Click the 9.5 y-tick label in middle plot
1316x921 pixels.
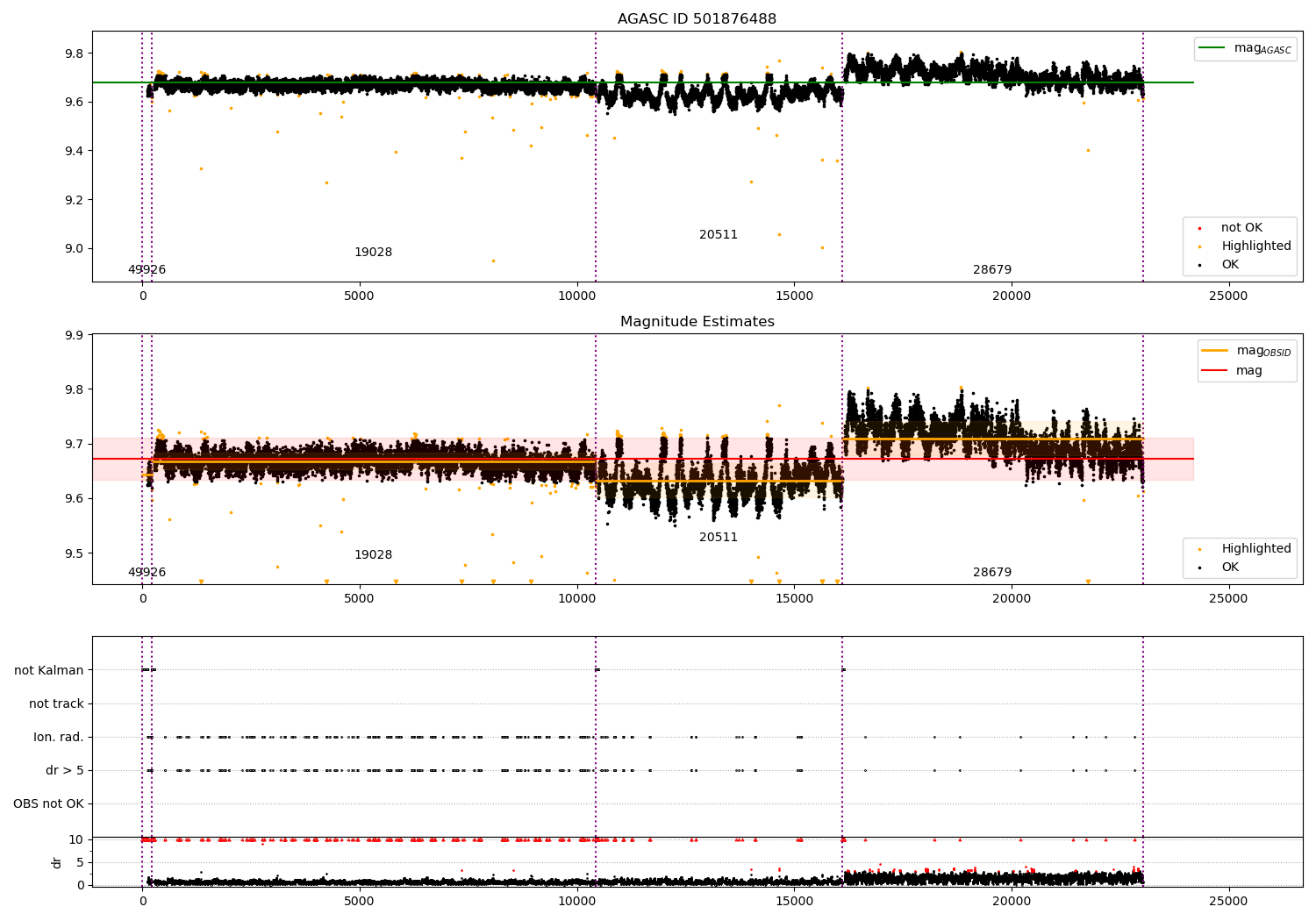pos(75,554)
